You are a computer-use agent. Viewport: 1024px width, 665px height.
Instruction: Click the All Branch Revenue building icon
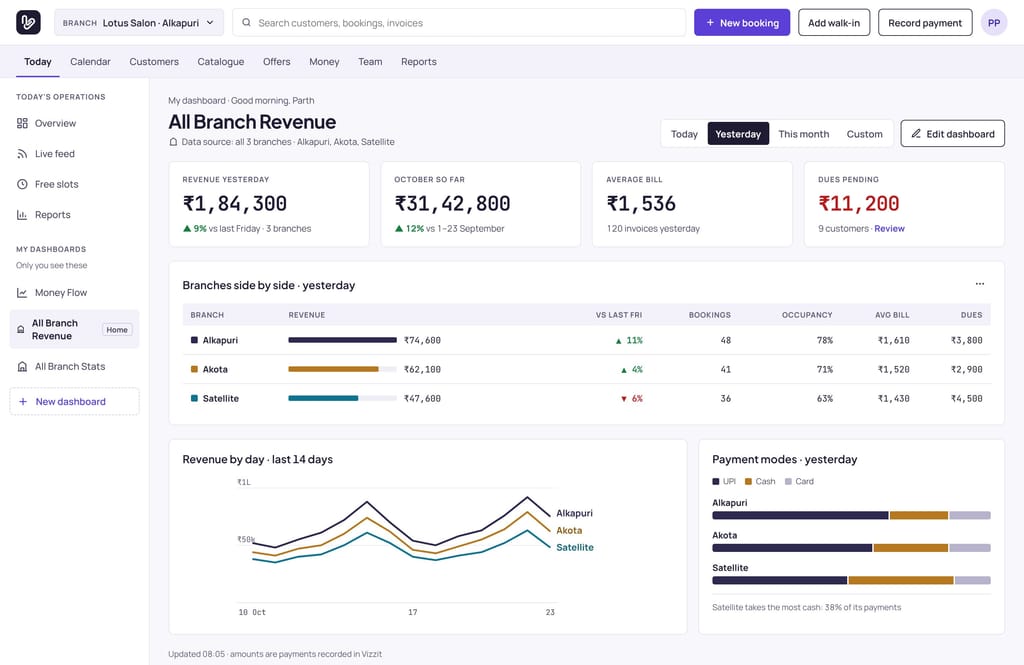21,330
